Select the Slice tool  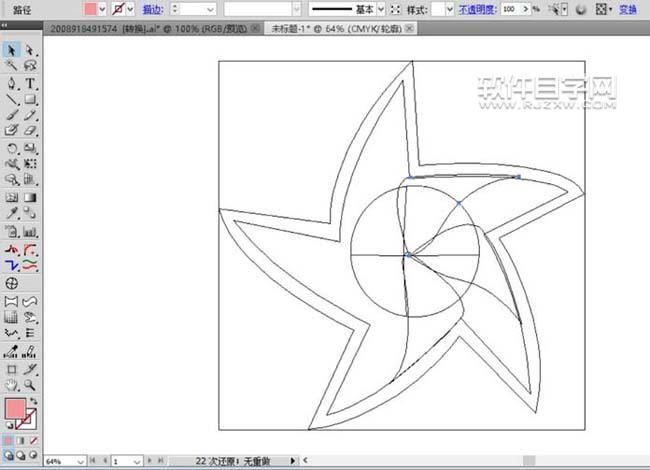29,369
